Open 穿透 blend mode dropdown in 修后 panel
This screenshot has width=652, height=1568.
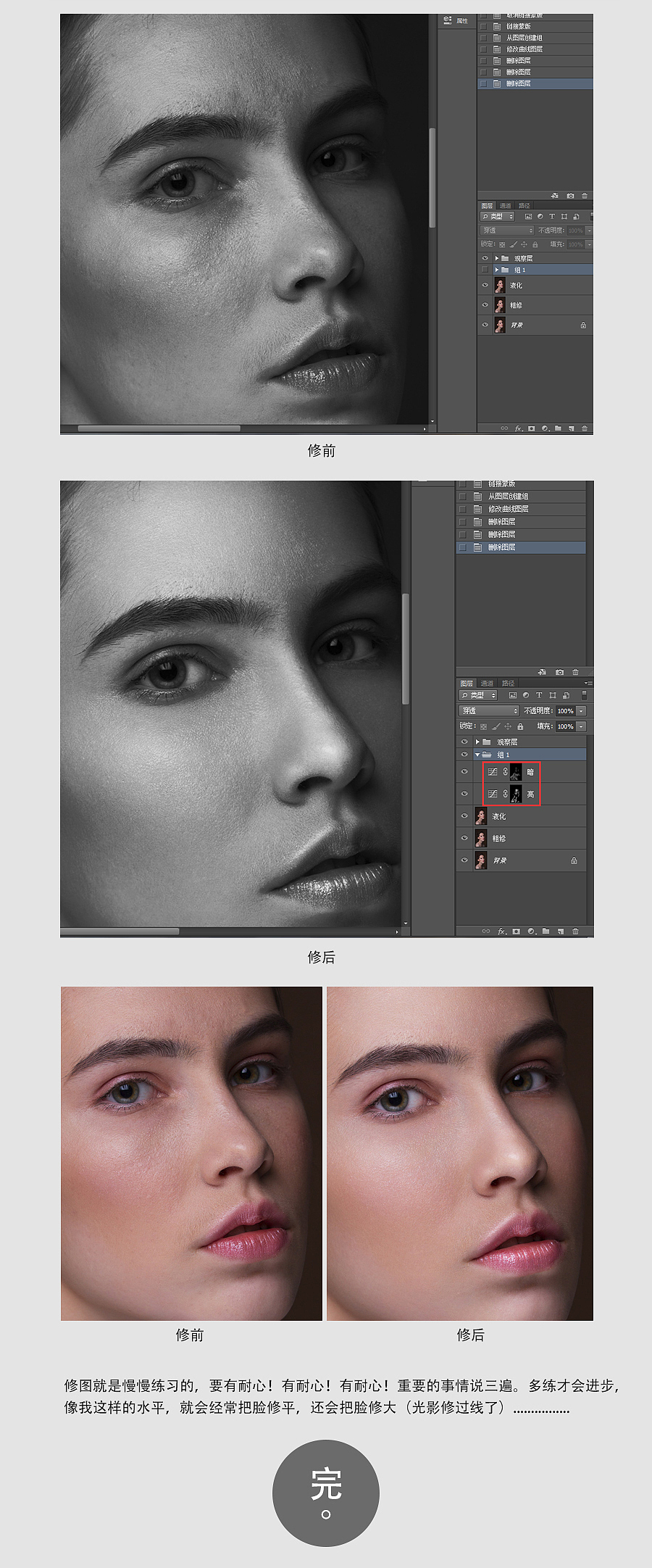click(489, 711)
